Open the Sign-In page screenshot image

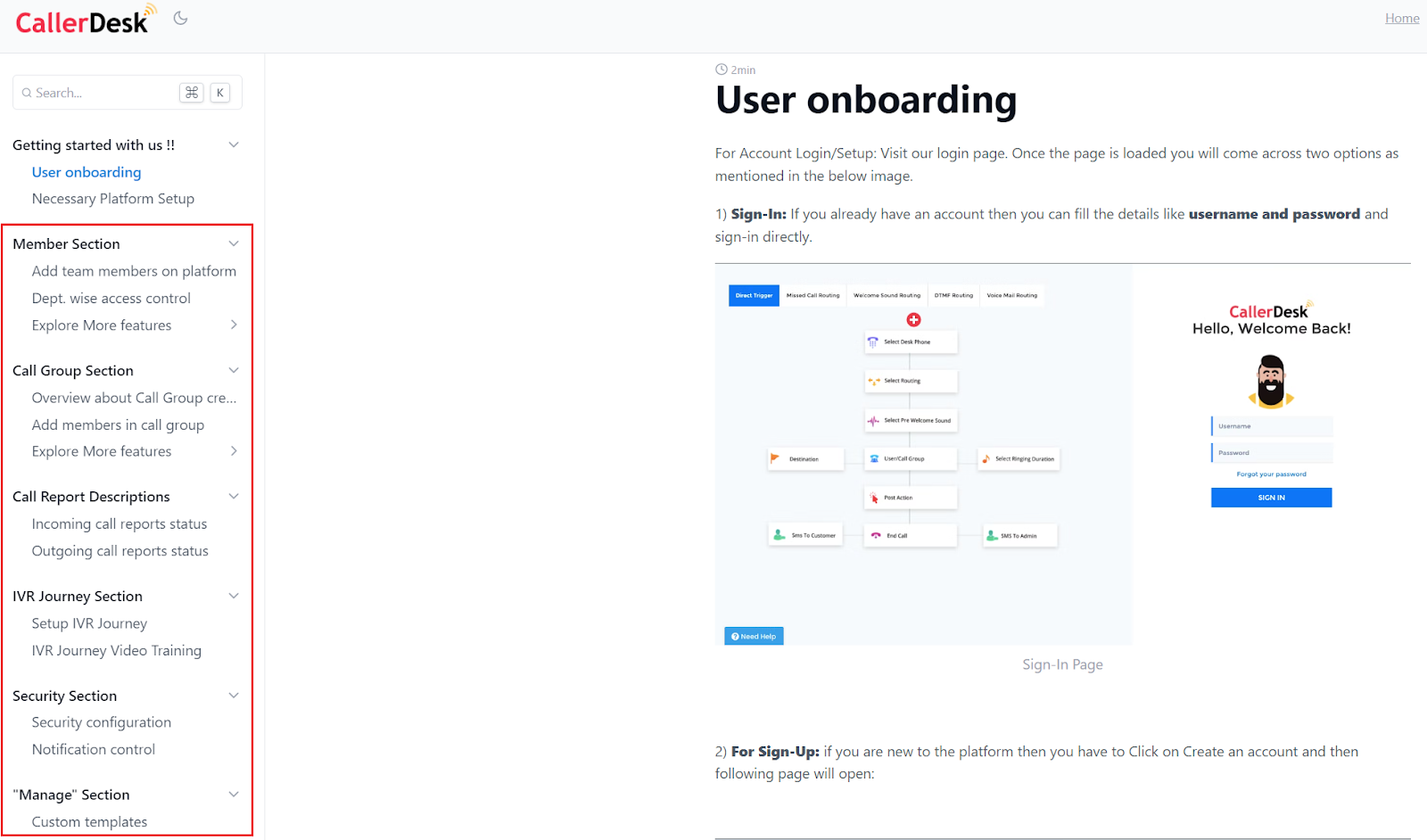point(1062,454)
